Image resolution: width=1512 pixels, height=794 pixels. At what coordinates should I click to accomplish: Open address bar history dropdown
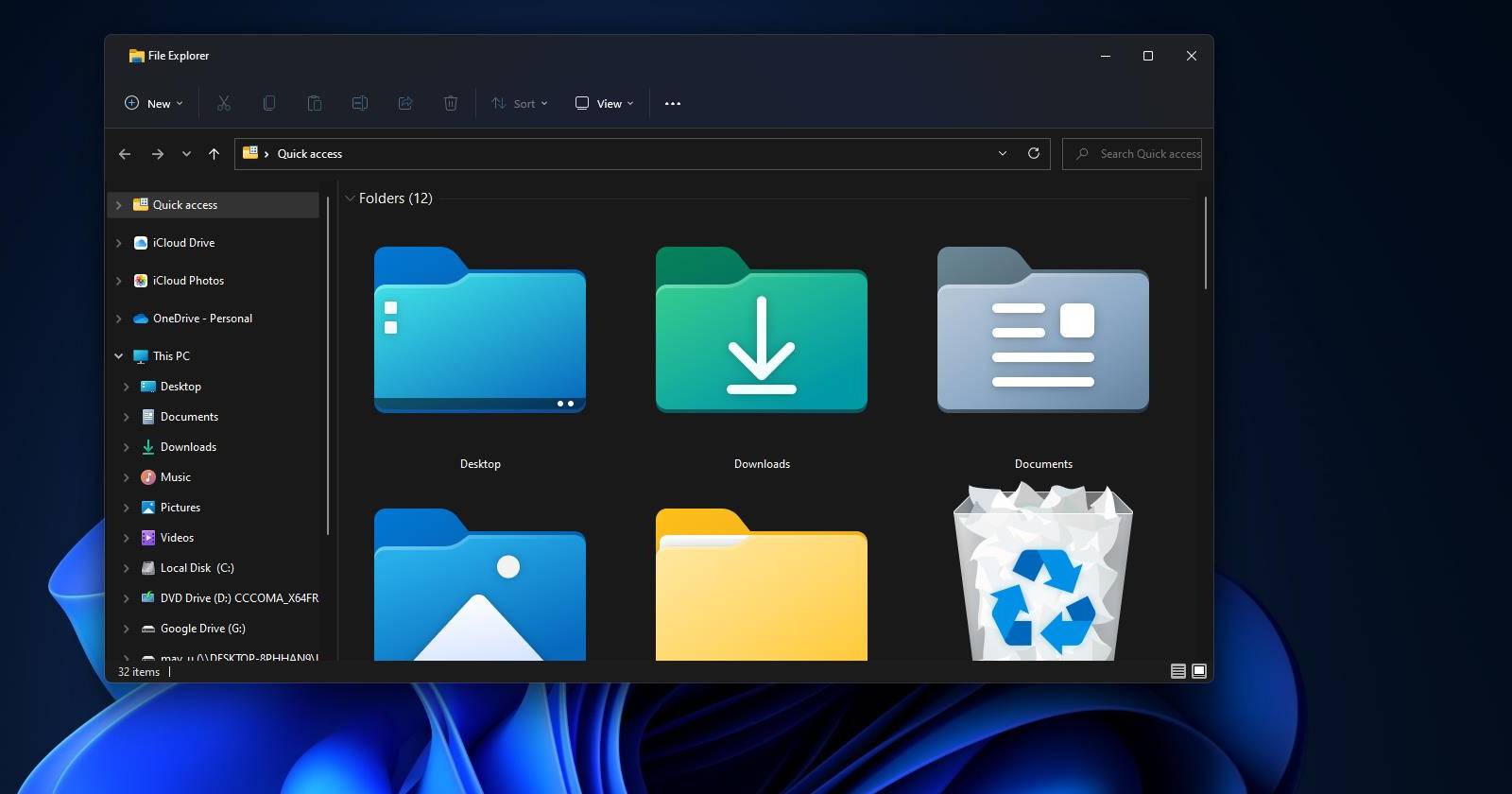pyautogui.click(x=1003, y=153)
